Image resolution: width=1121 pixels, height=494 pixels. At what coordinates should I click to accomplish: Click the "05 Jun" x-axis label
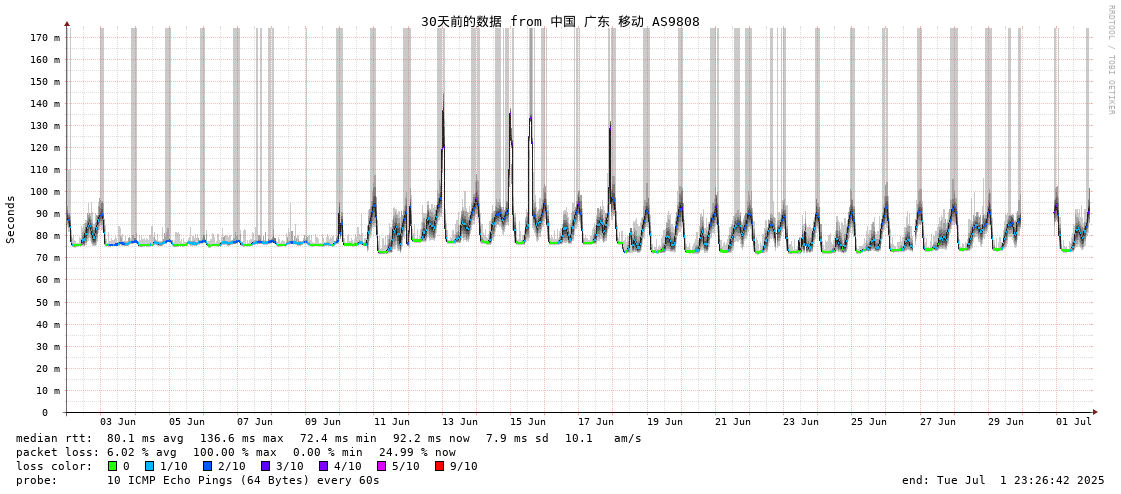point(186,422)
